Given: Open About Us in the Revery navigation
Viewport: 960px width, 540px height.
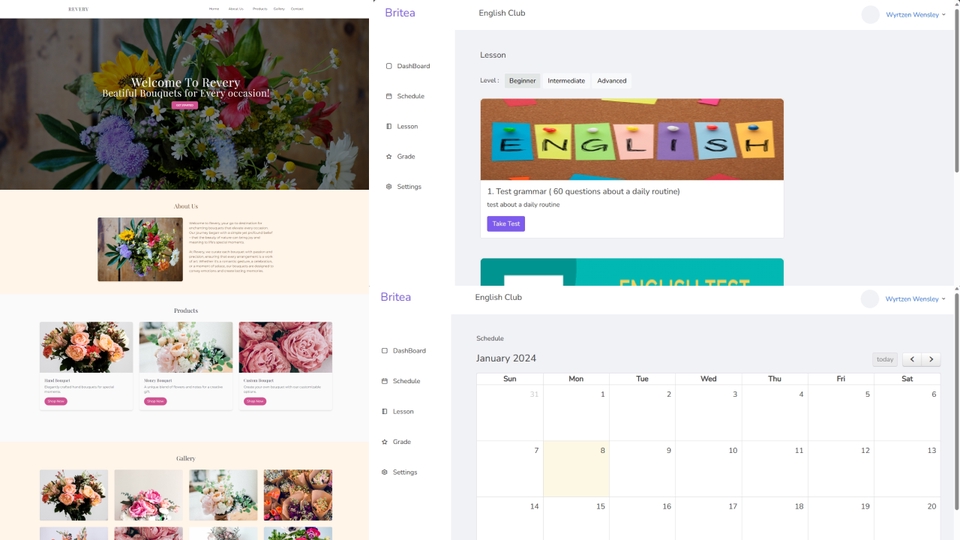Looking at the screenshot, I should pyautogui.click(x=236, y=9).
